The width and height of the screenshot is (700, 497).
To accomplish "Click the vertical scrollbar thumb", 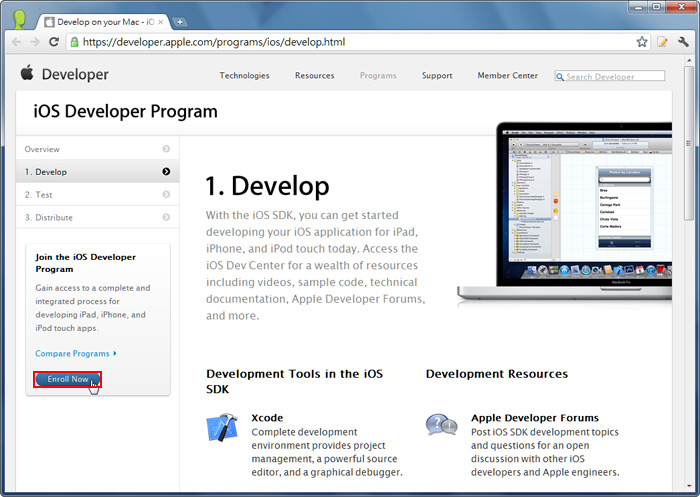I will pyautogui.click(x=688, y=143).
